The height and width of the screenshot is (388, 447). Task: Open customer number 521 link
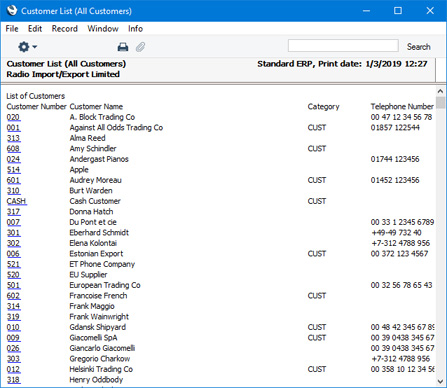[x=13, y=264]
